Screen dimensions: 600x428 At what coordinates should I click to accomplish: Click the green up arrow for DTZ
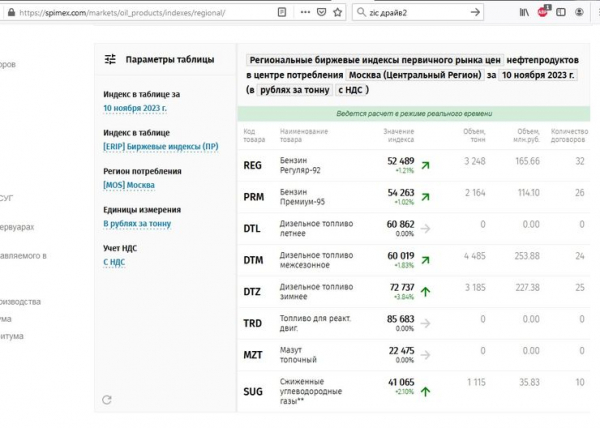click(x=425, y=292)
